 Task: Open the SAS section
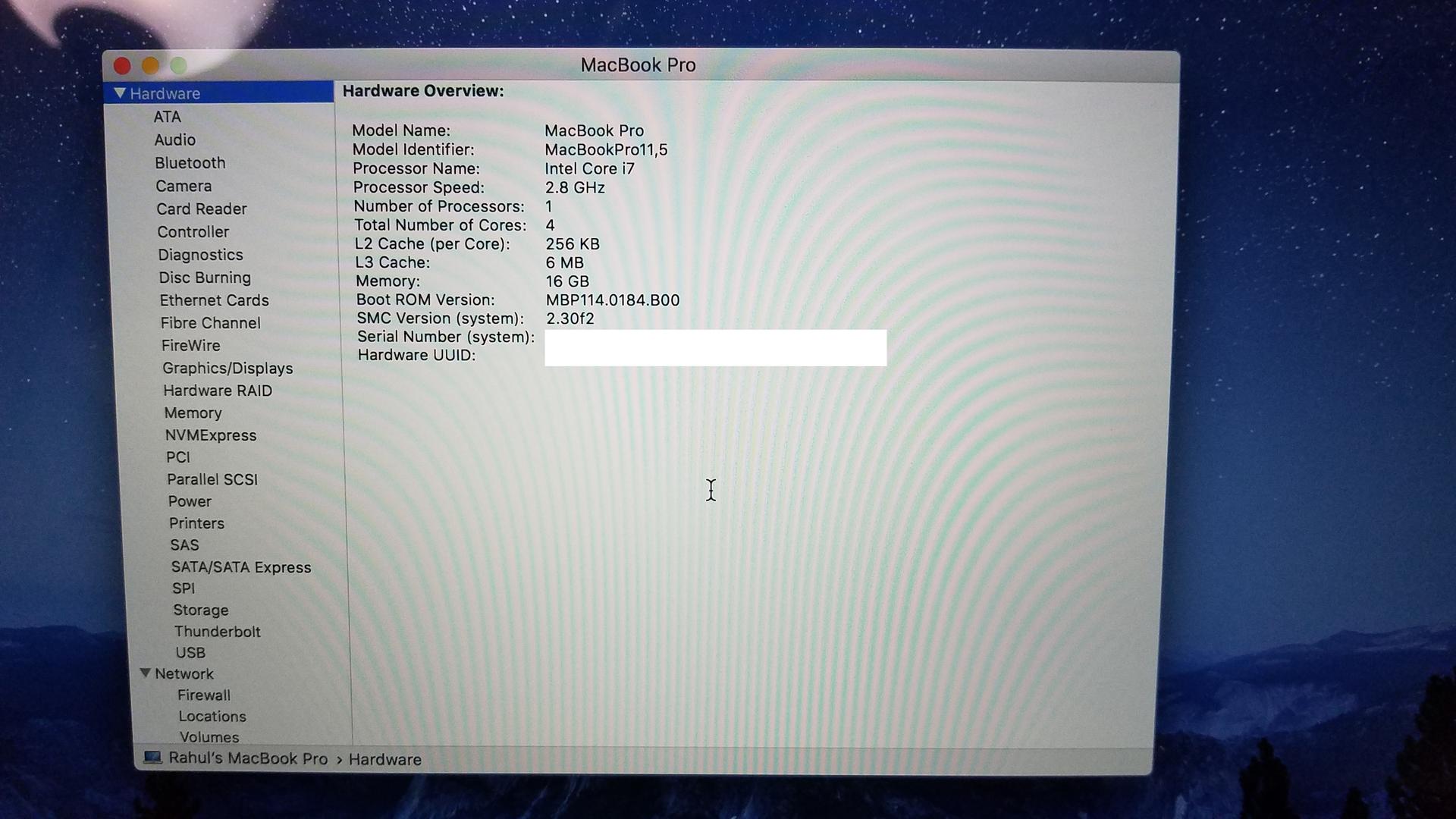pos(184,545)
